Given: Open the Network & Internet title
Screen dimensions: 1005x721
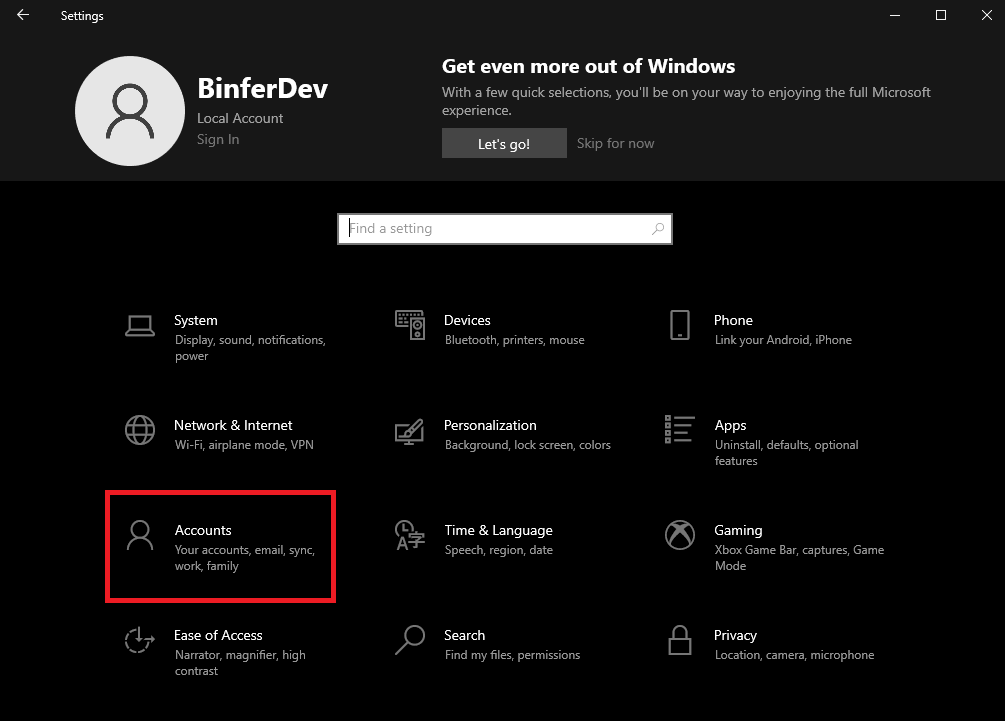Looking at the screenshot, I should (x=233, y=426).
